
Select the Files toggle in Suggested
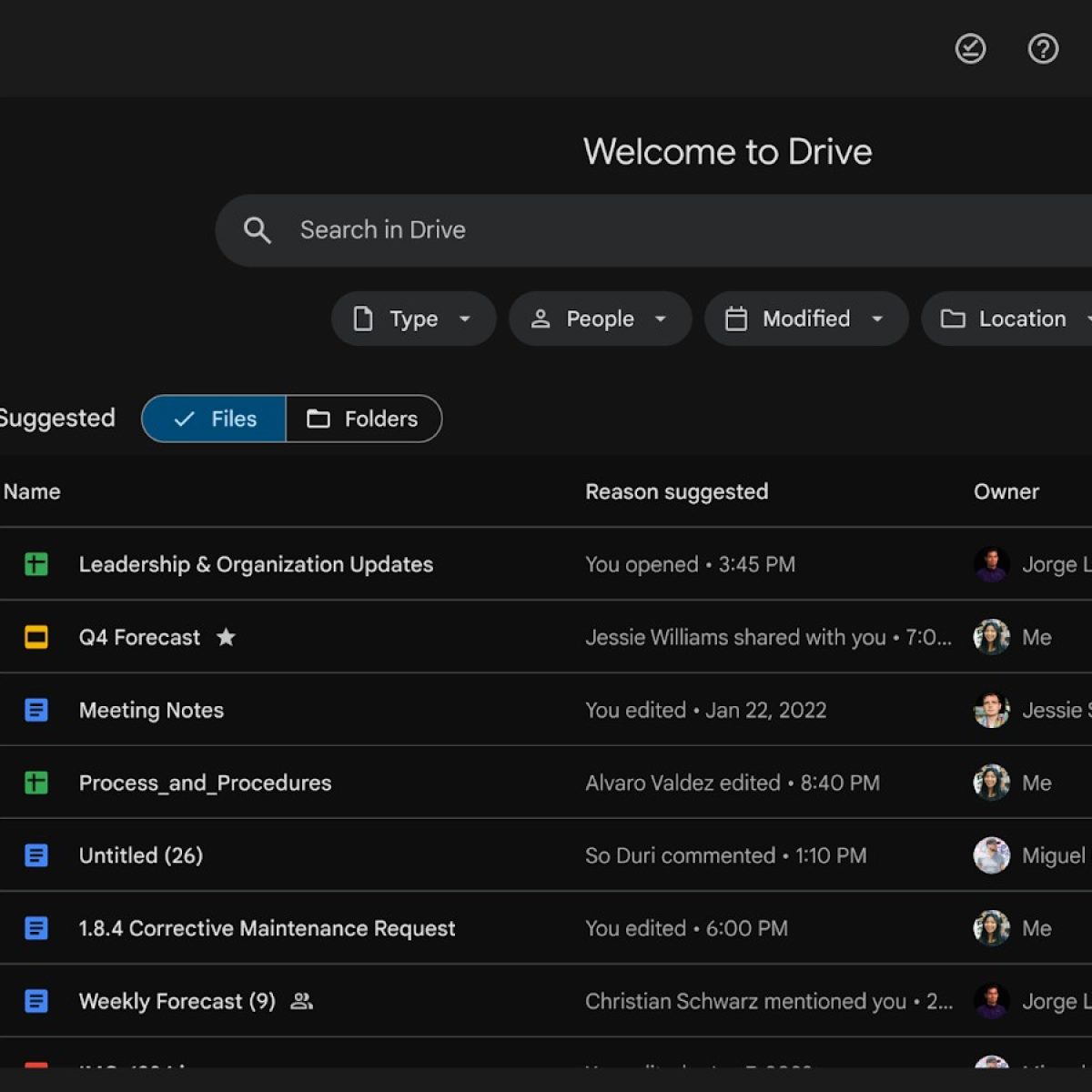[x=215, y=419]
